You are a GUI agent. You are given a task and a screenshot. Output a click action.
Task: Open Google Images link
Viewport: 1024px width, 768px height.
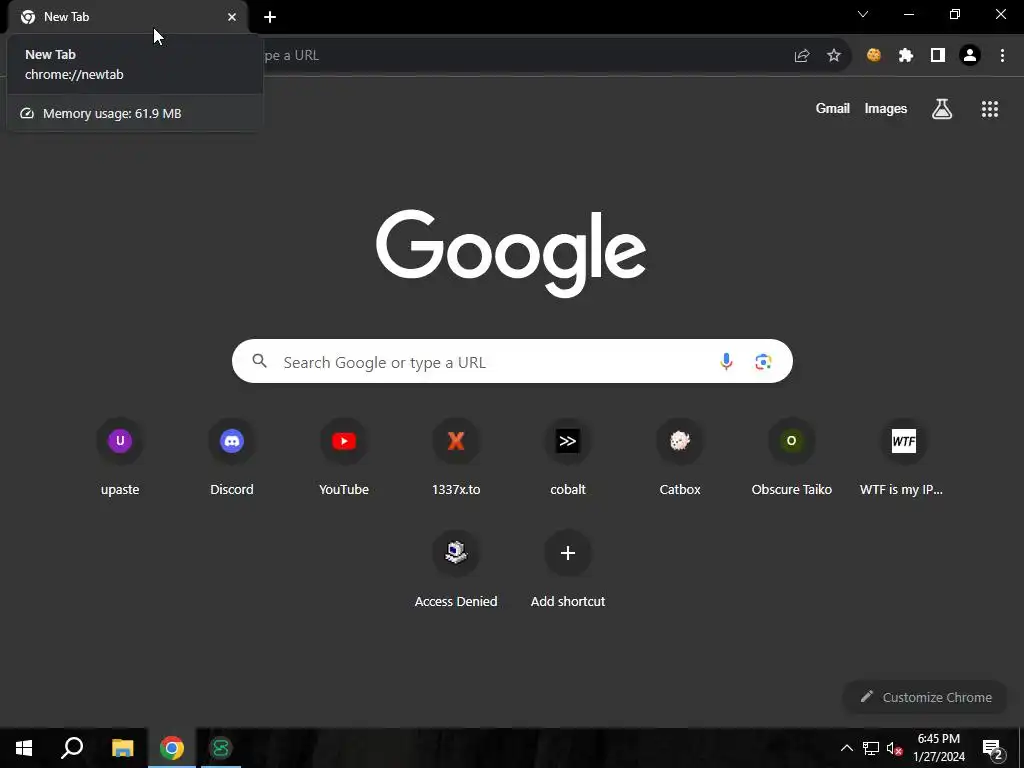[x=886, y=108]
